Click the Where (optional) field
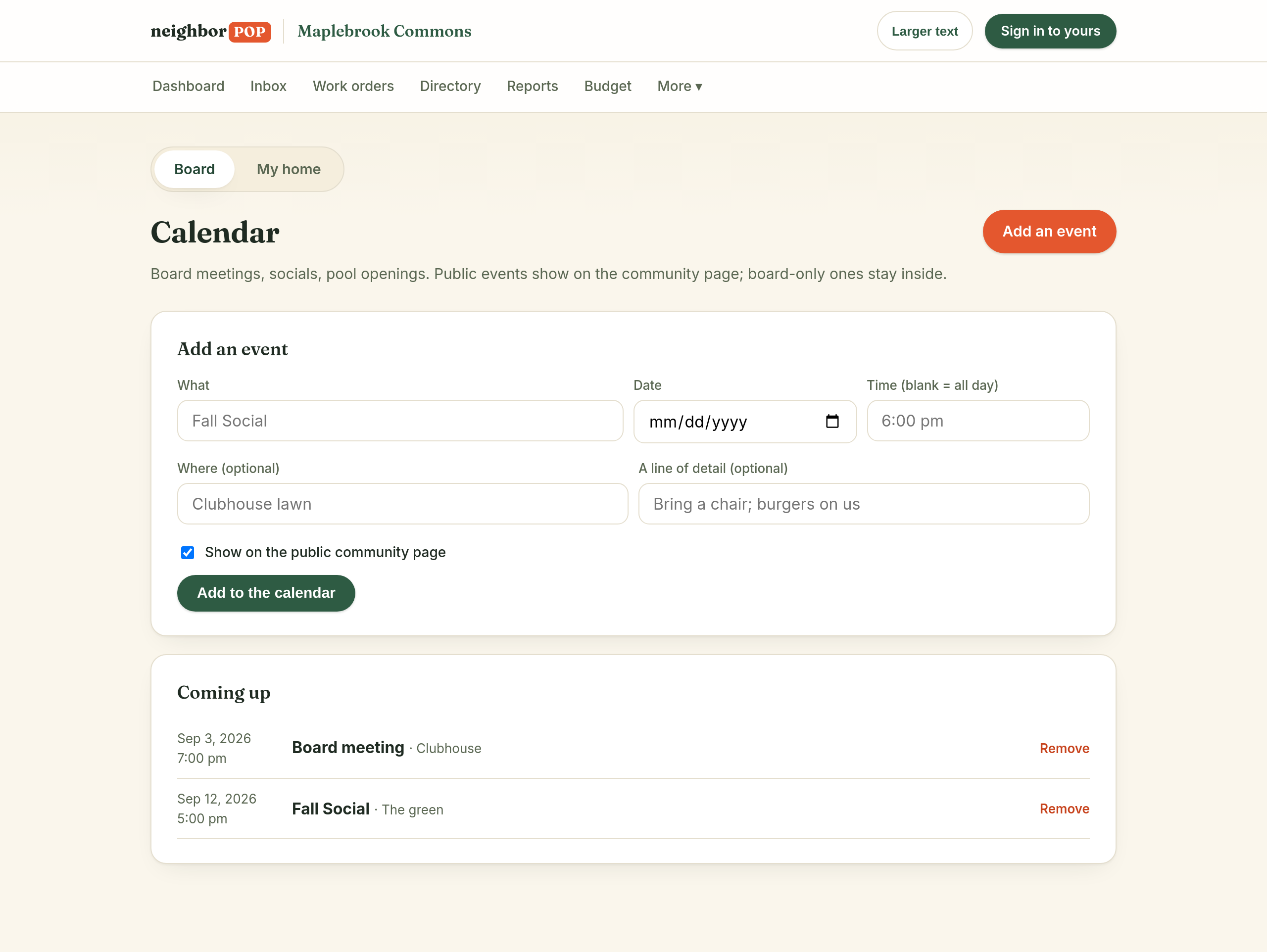 pos(403,504)
